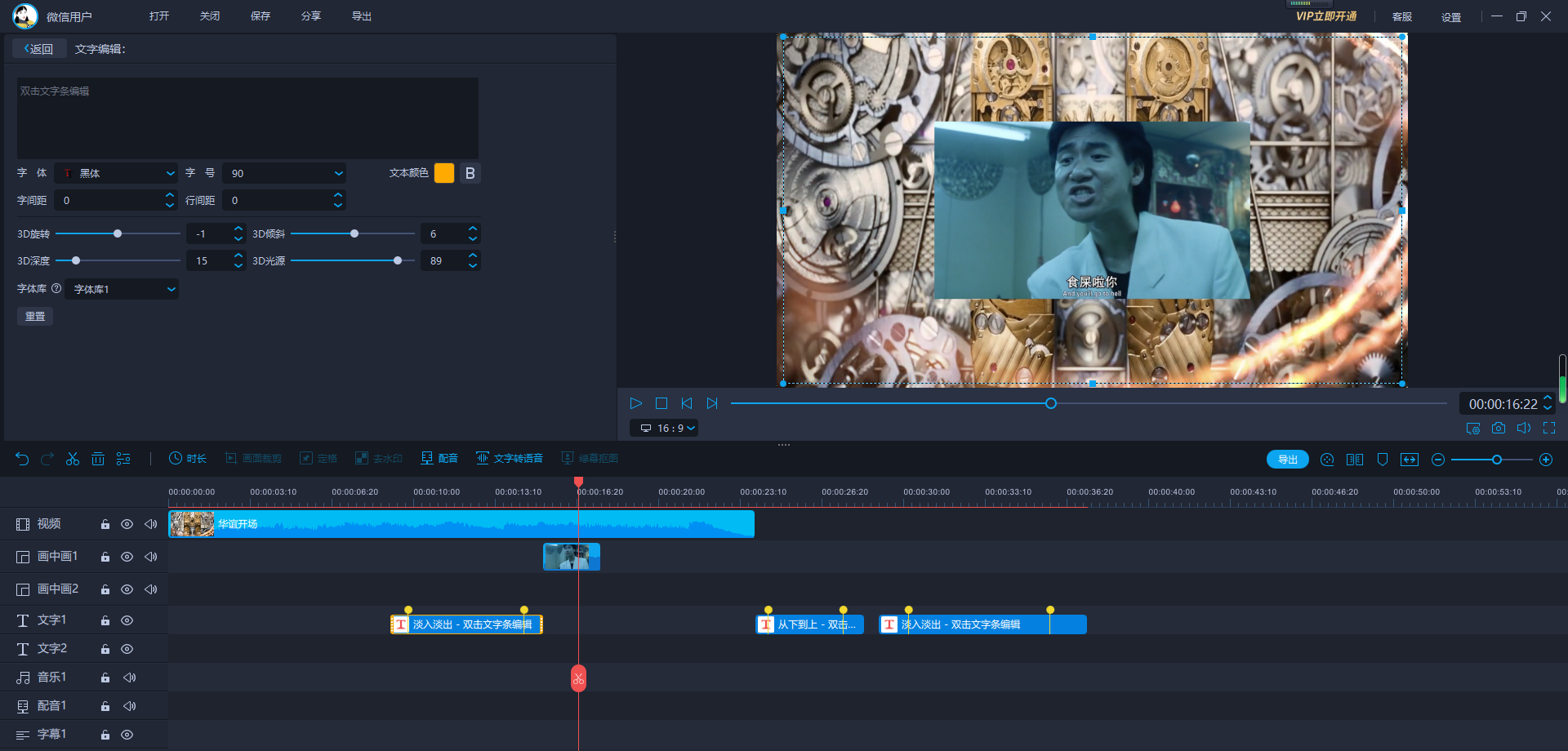Click the marker shield icon in timeline toolbar
1568x751 pixels.
(x=1382, y=460)
